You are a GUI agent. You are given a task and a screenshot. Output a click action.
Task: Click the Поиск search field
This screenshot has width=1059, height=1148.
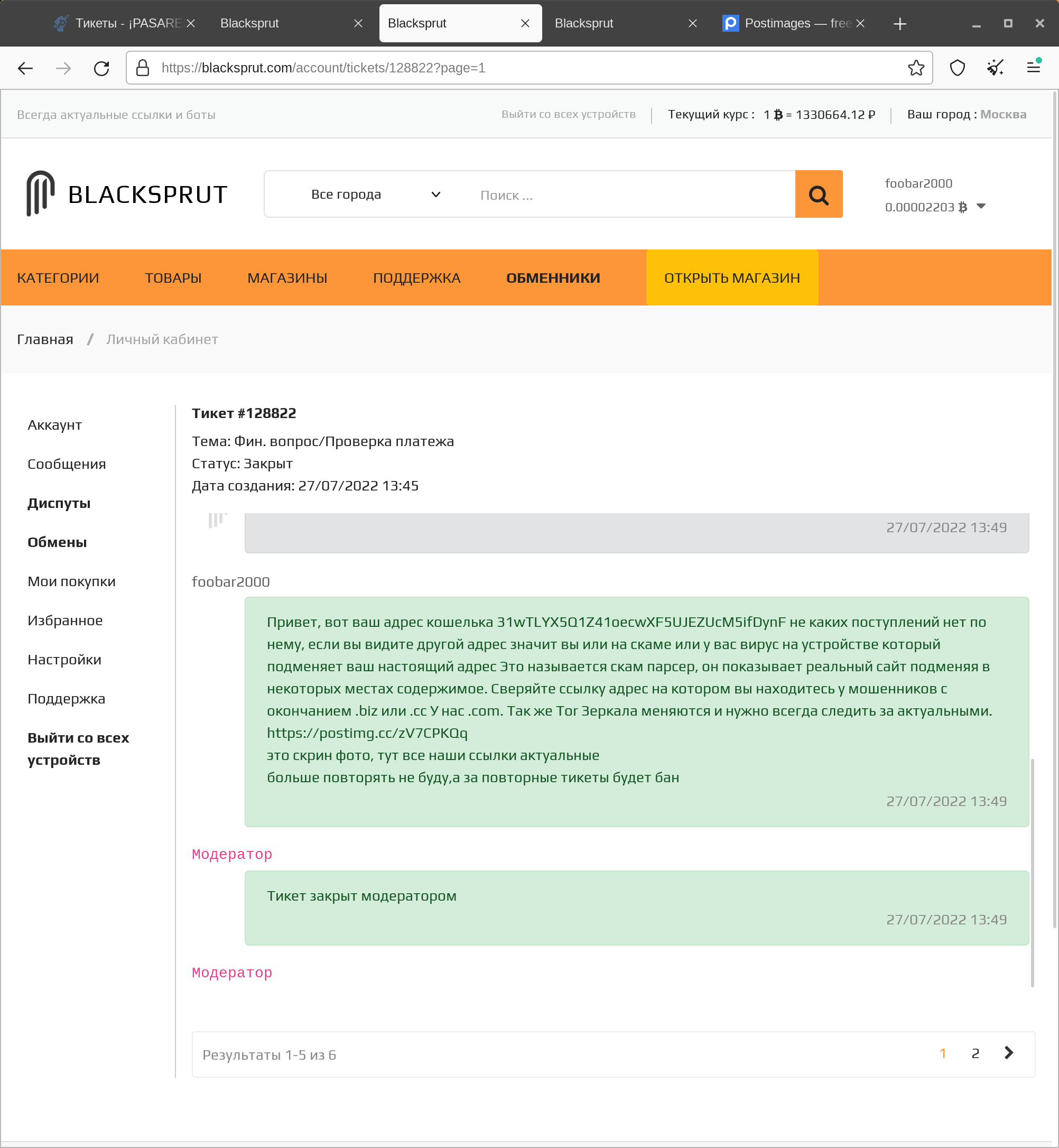(630, 196)
